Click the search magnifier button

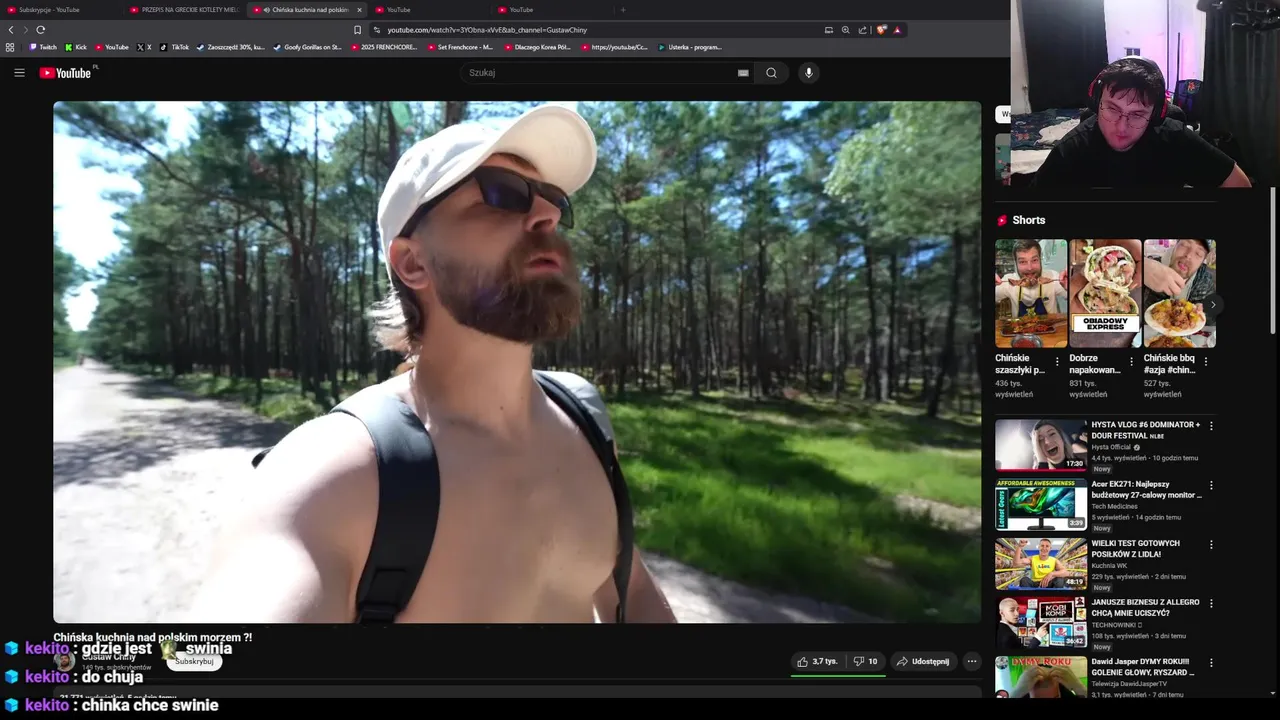pos(771,73)
